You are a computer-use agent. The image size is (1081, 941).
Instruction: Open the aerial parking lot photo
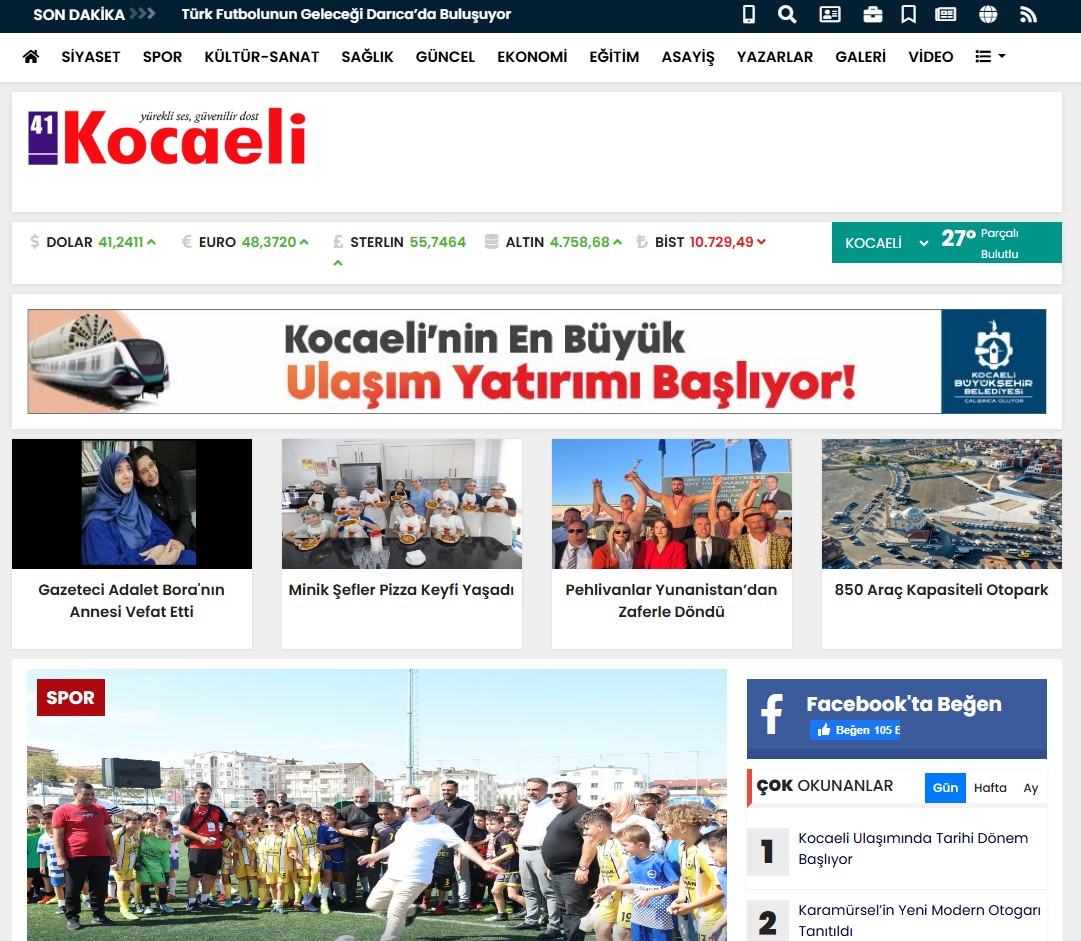click(x=941, y=504)
